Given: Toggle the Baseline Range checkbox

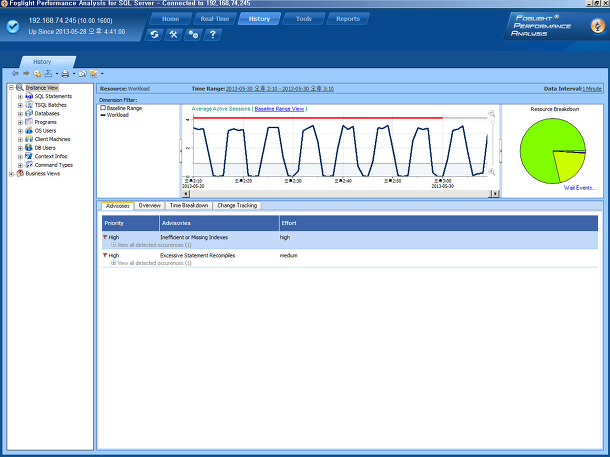Looking at the screenshot, I should pyautogui.click(x=103, y=108).
